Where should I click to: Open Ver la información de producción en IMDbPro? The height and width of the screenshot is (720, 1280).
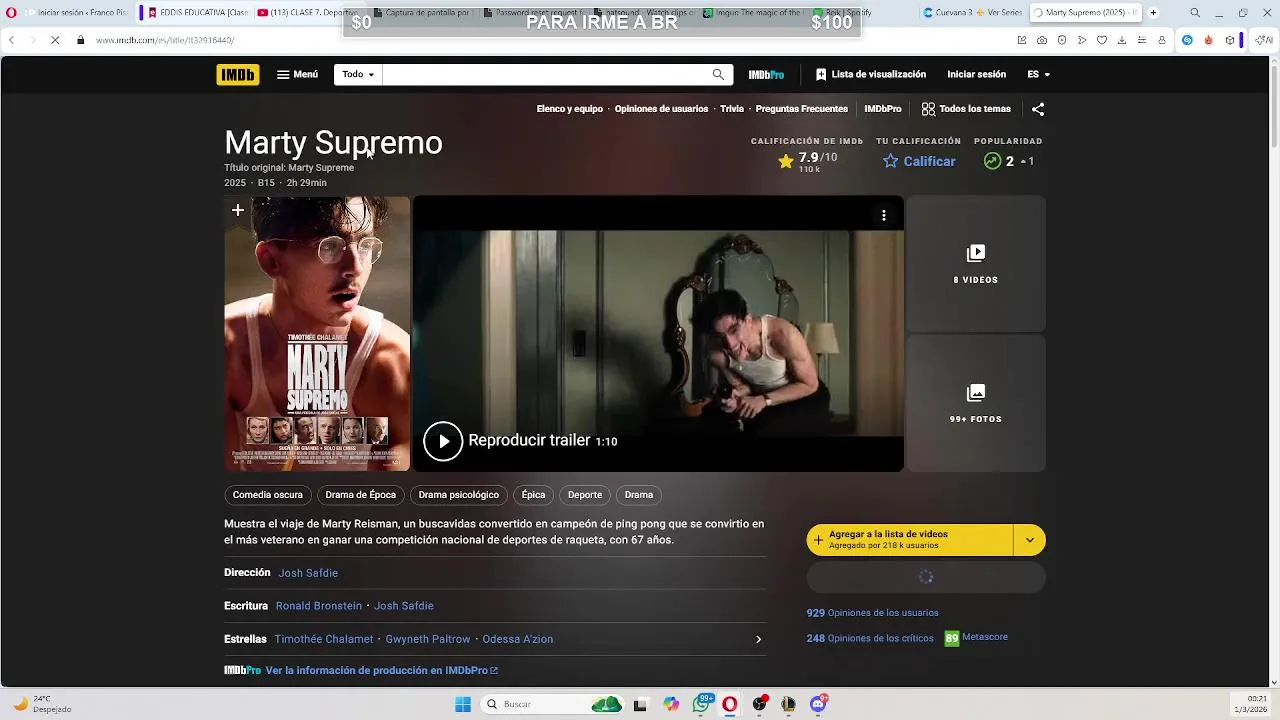point(381,670)
